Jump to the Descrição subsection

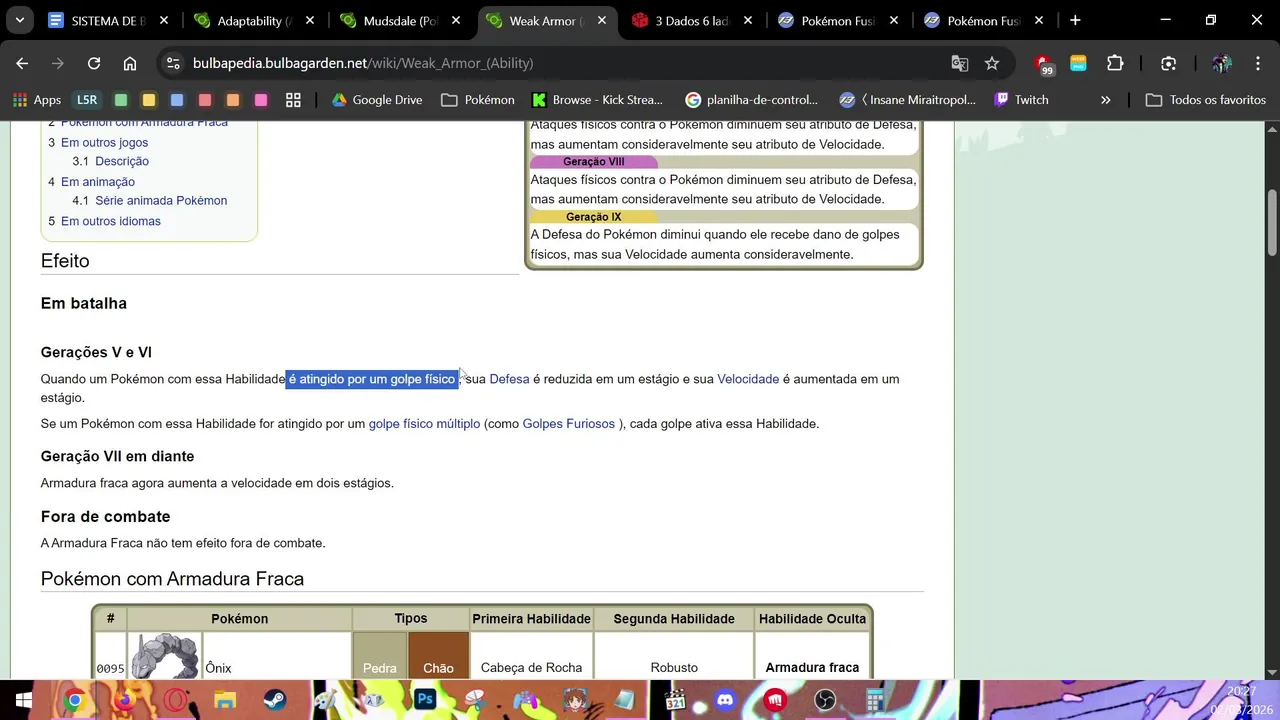click(x=122, y=162)
